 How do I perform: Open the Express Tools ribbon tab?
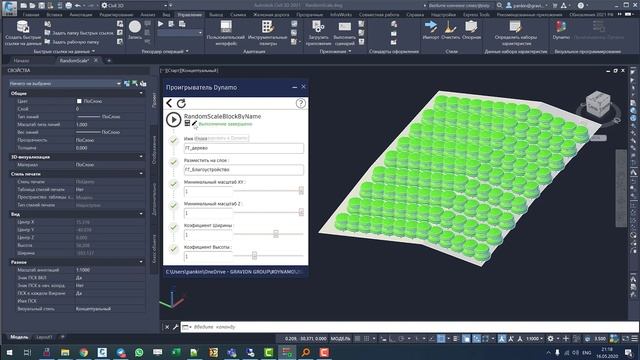click(x=476, y=14)
